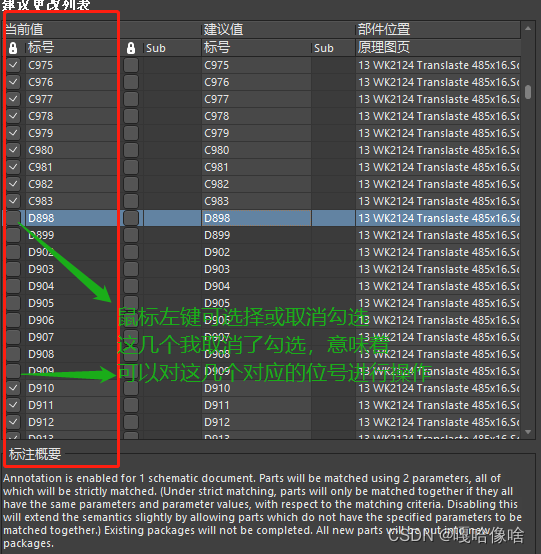Viewport: 541px width, 554px height.
Task: Uncheck the current-value checkbox for D910
Action: click(x=13, y=388)
